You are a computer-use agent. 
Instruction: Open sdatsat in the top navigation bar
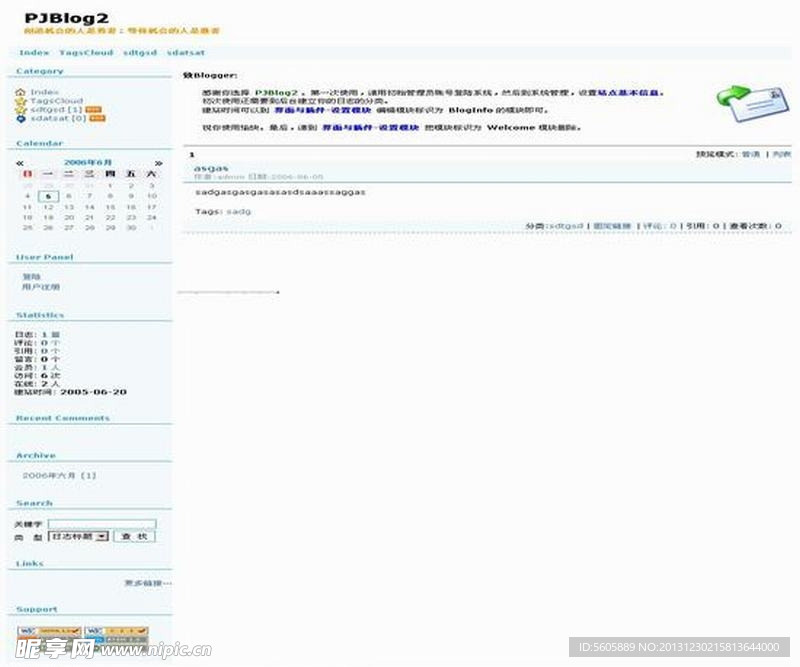[186, 53]
